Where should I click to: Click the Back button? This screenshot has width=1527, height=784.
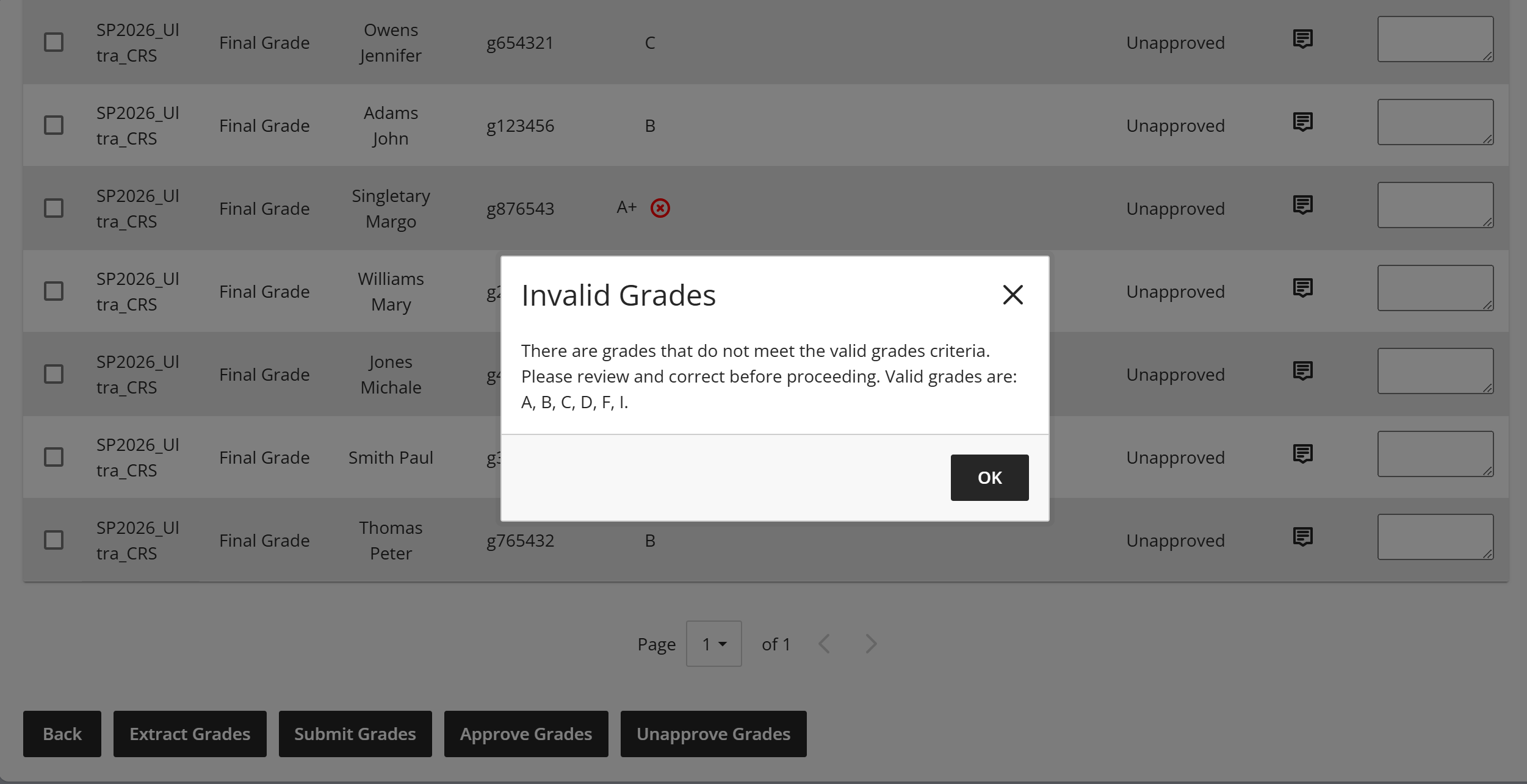coord(62,733)
